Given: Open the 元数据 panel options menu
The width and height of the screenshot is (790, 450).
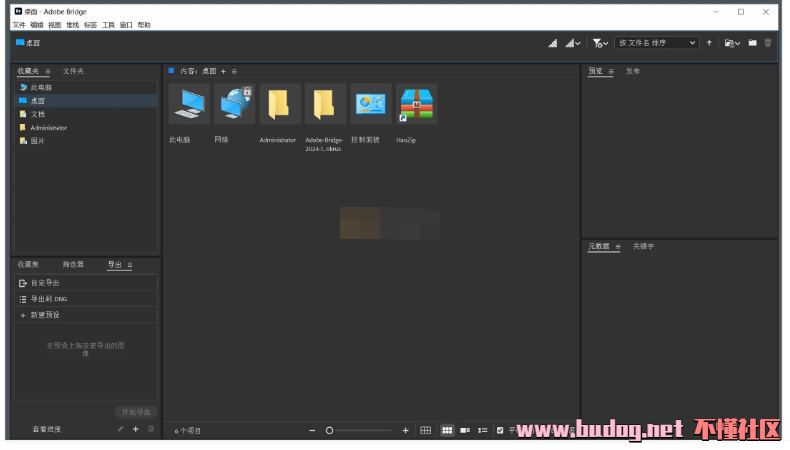Looking at the screenshot, I should pyautogui.click(x=618, y=247).
